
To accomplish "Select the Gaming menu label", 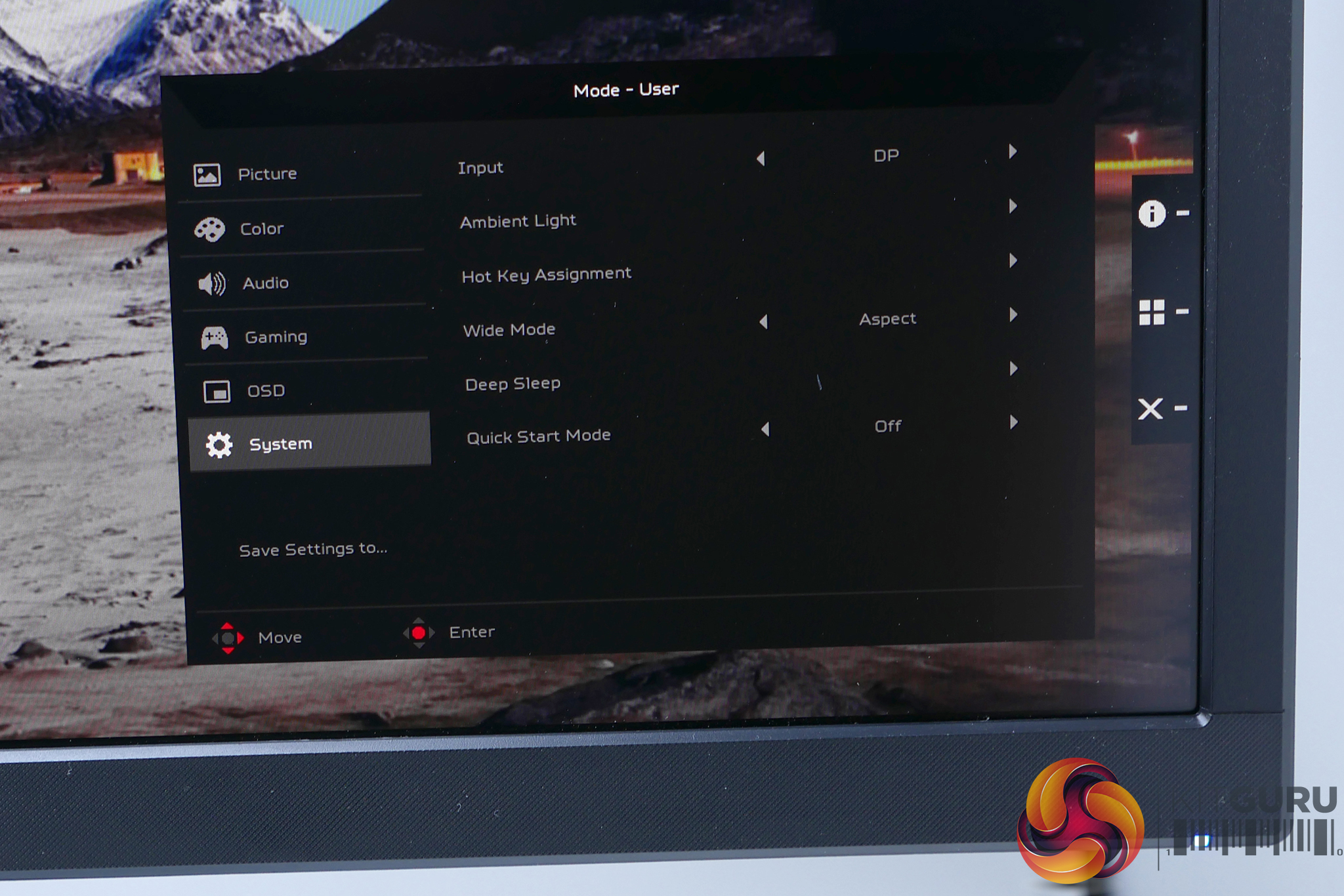I will click(x=276, y=337).
